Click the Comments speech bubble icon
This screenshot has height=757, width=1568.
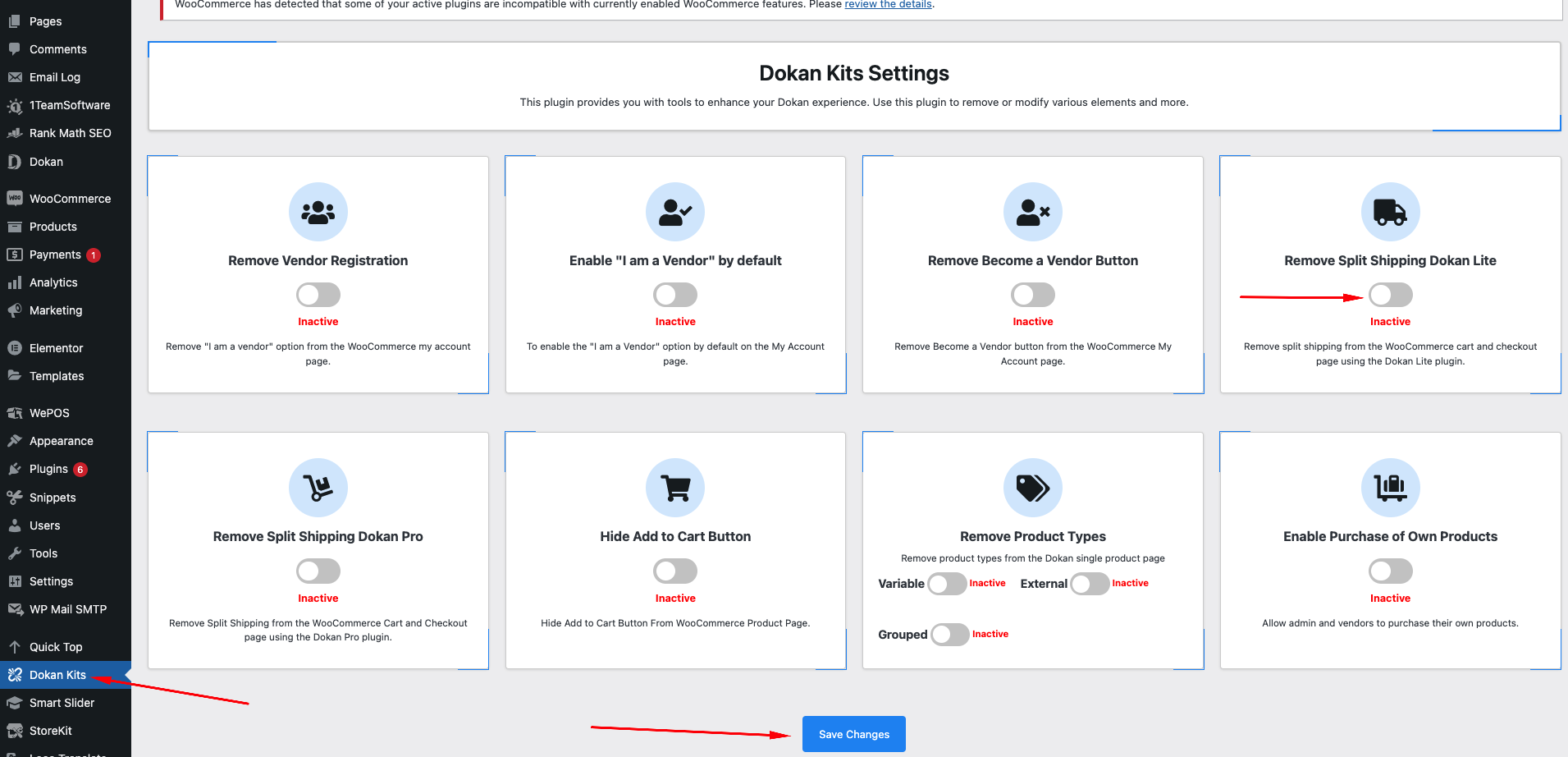click(15, 49)
